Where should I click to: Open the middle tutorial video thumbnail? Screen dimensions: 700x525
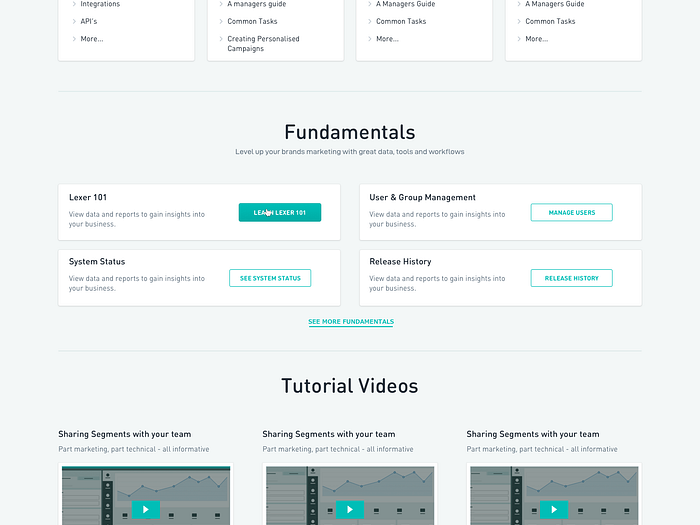(x=350, y=496)
